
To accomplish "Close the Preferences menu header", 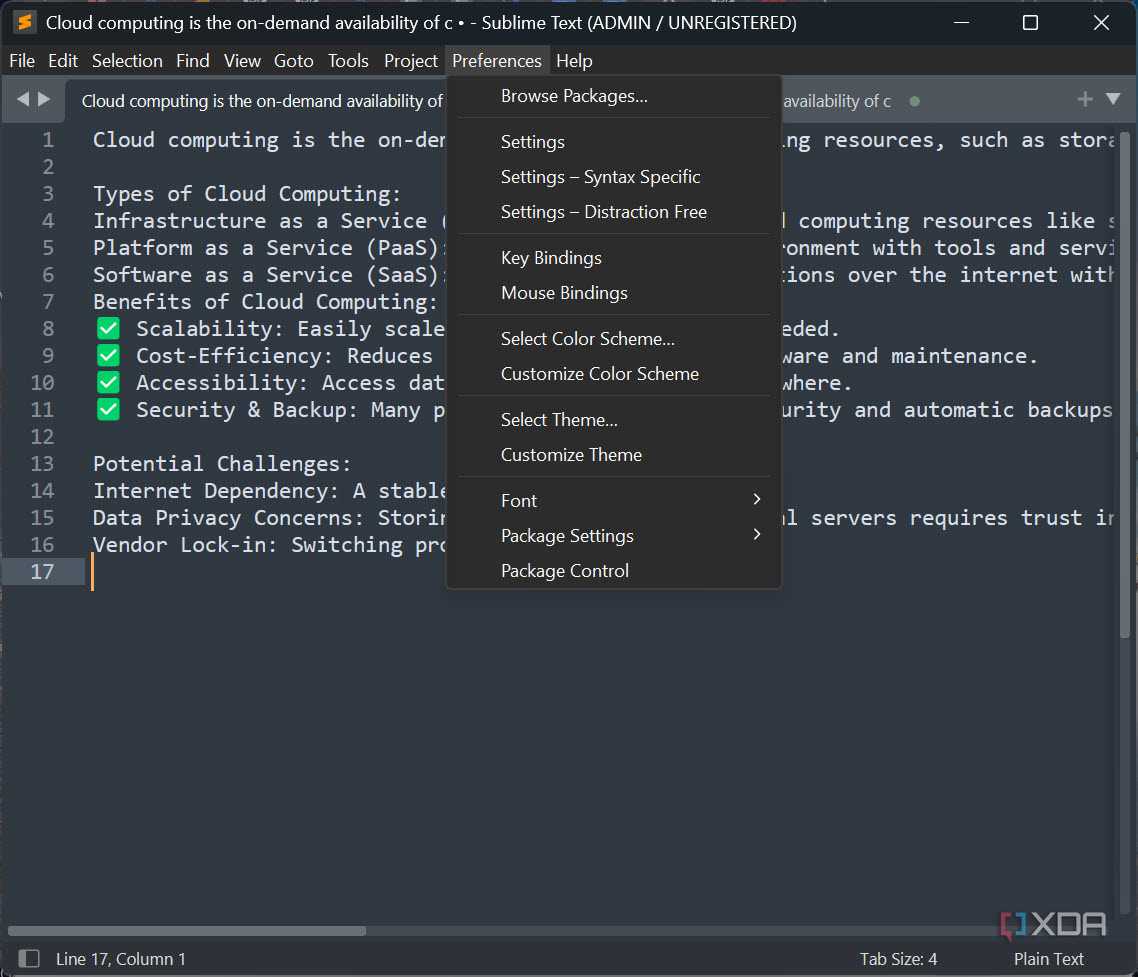I will pos(496,61).
